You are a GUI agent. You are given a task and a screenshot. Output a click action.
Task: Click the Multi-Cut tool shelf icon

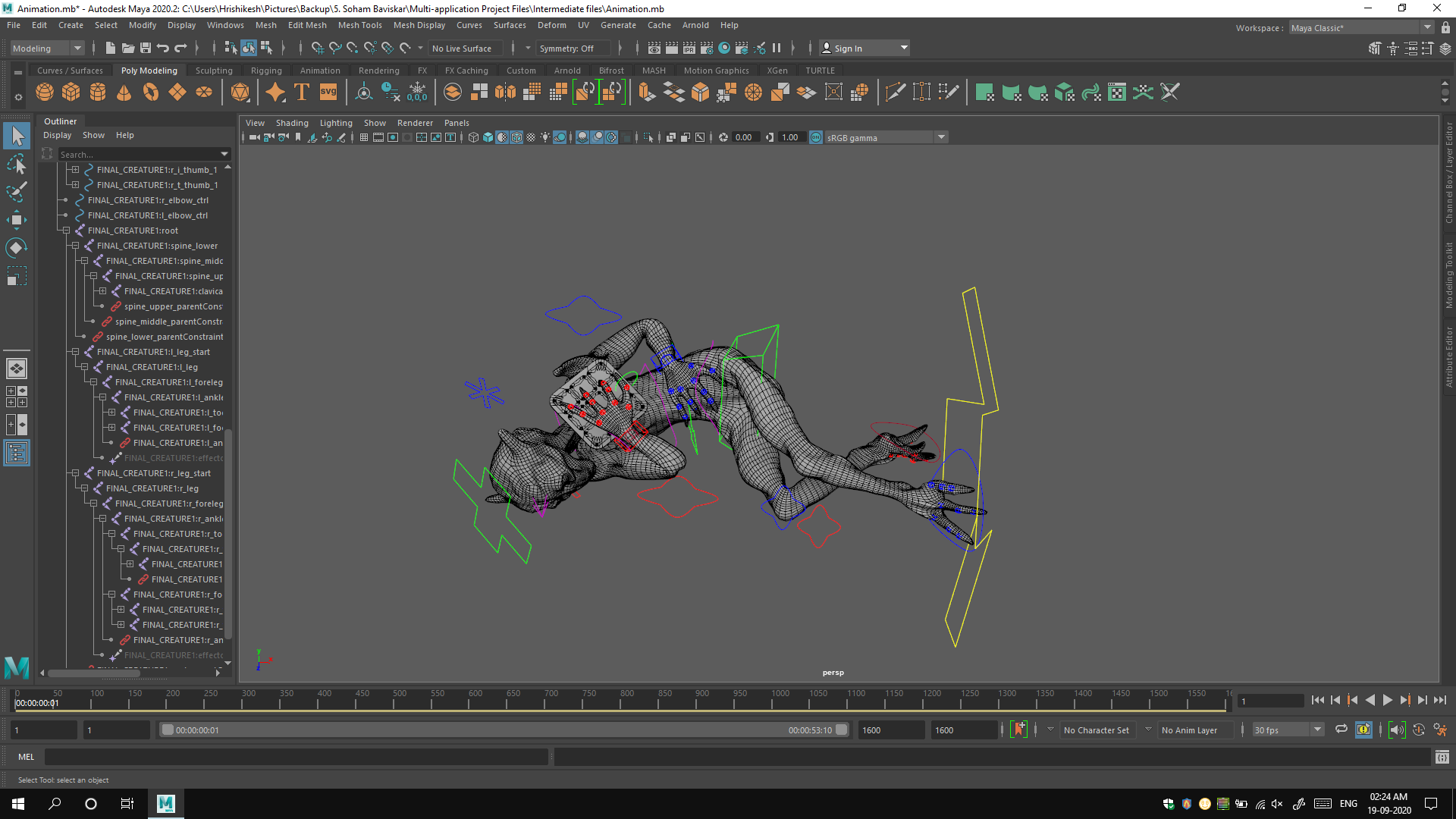coord(896,93)
